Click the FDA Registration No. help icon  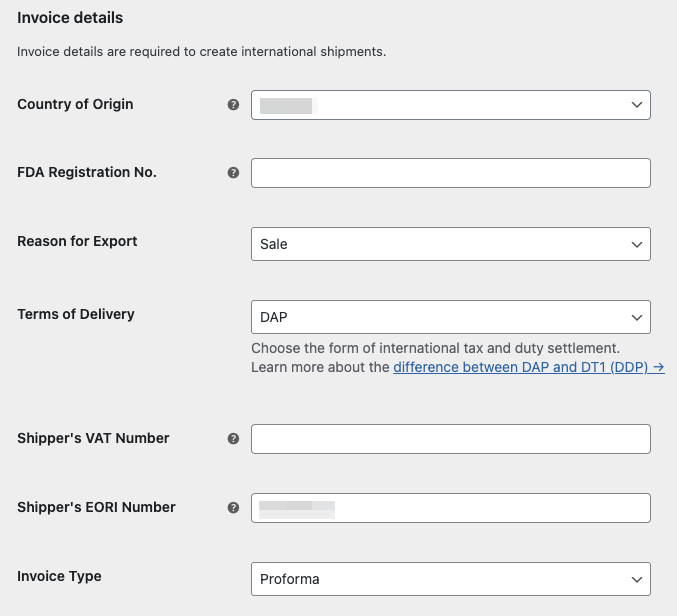click(233, 173)
